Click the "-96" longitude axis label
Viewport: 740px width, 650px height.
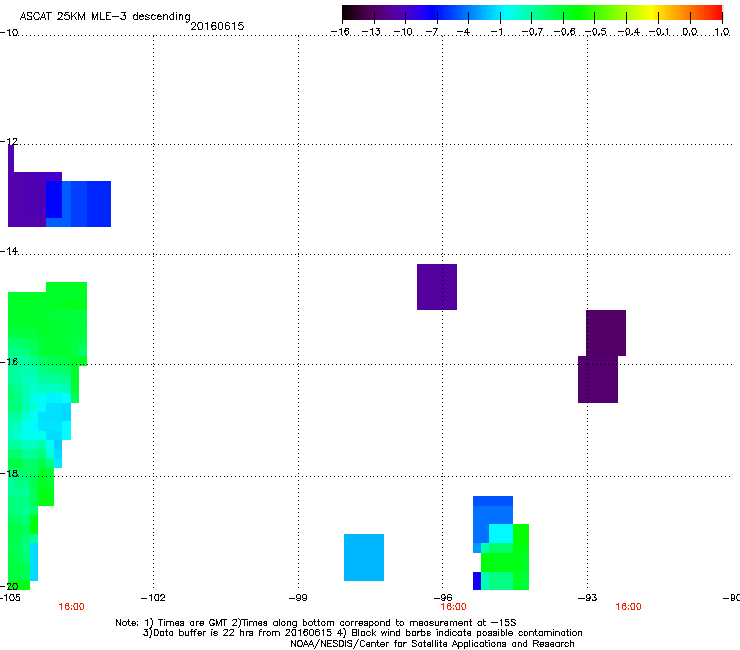(442, 598)
